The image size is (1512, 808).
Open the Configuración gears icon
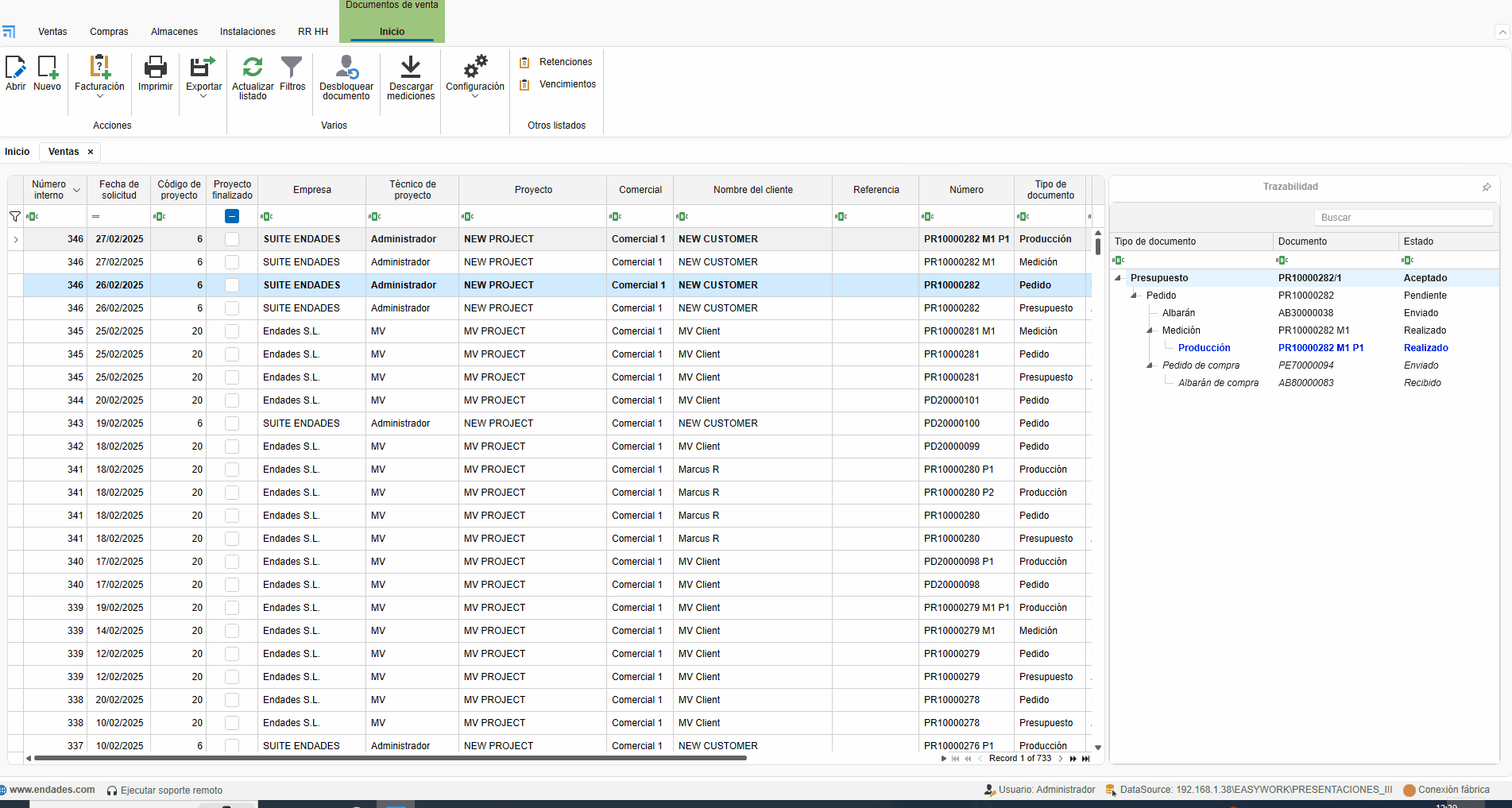point(475,67)
